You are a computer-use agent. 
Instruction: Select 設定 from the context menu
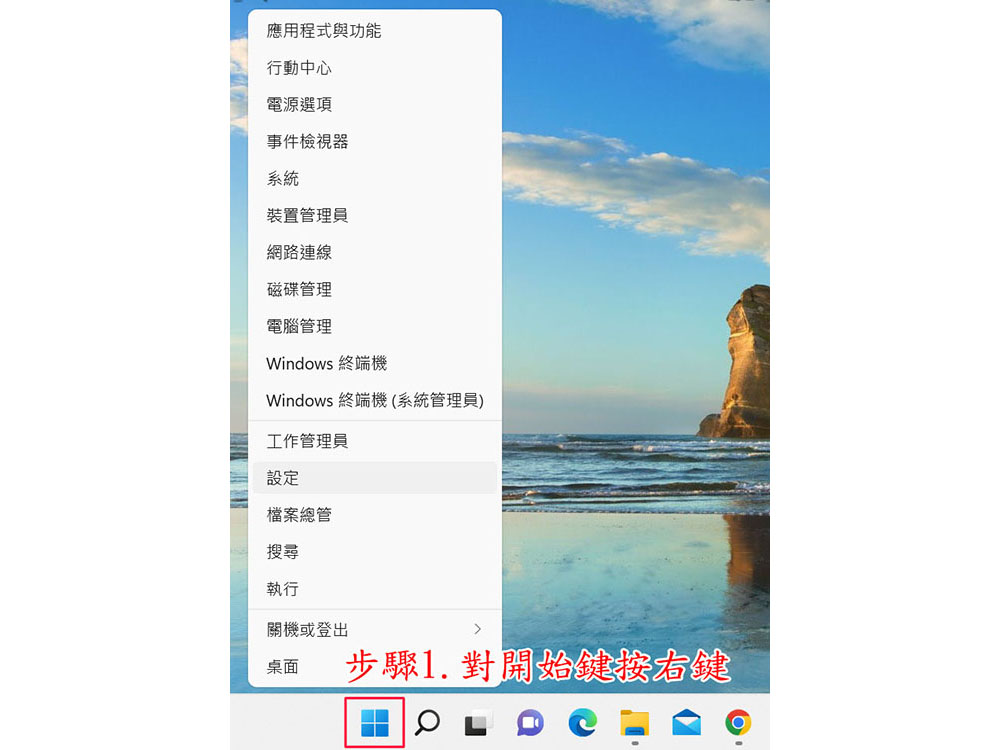(x=283, y=478)
